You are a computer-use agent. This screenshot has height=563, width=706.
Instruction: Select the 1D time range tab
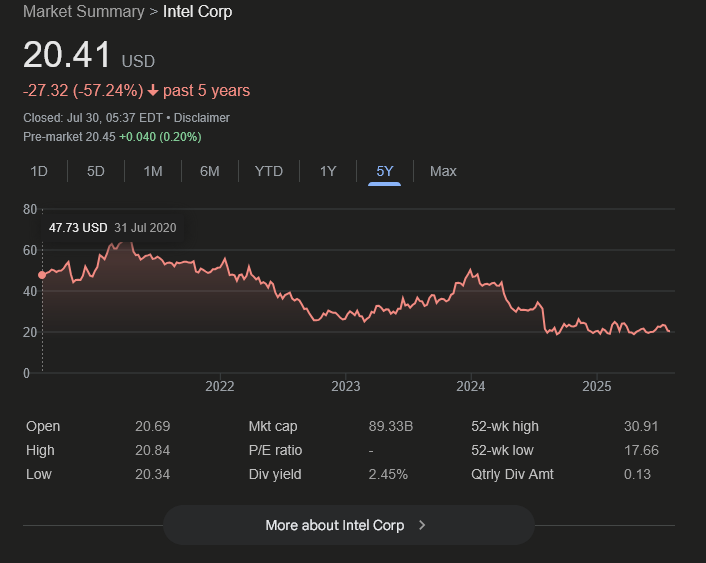tap(39, 171)
